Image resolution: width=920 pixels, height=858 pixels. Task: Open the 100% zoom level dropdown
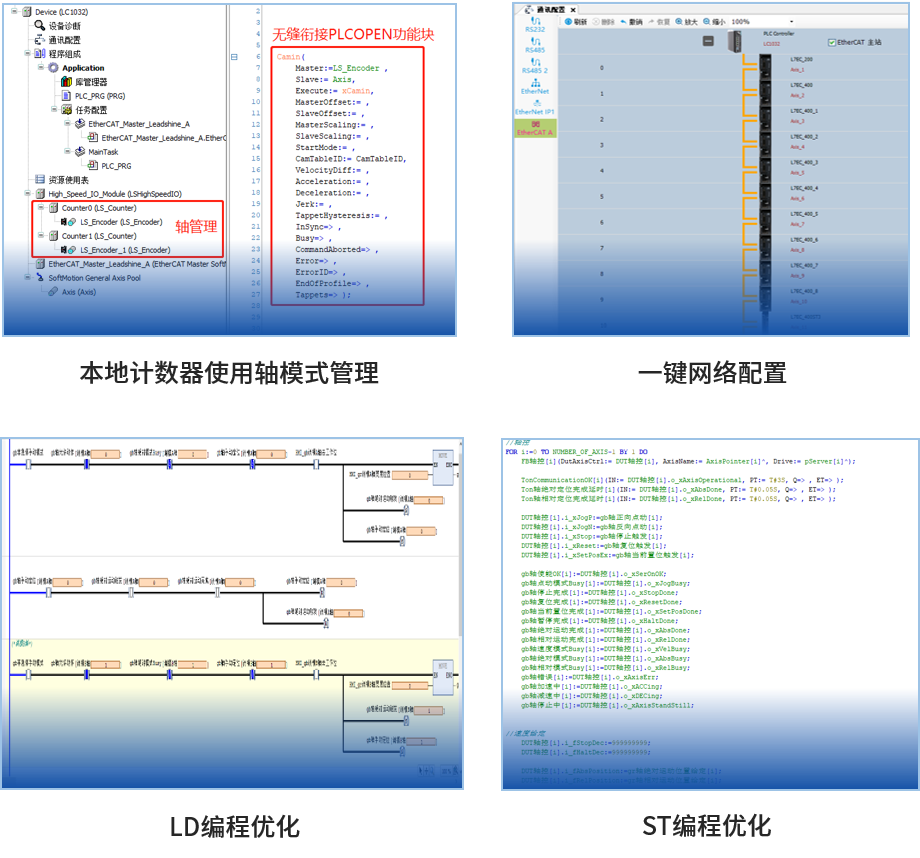(x=793, y=21)
